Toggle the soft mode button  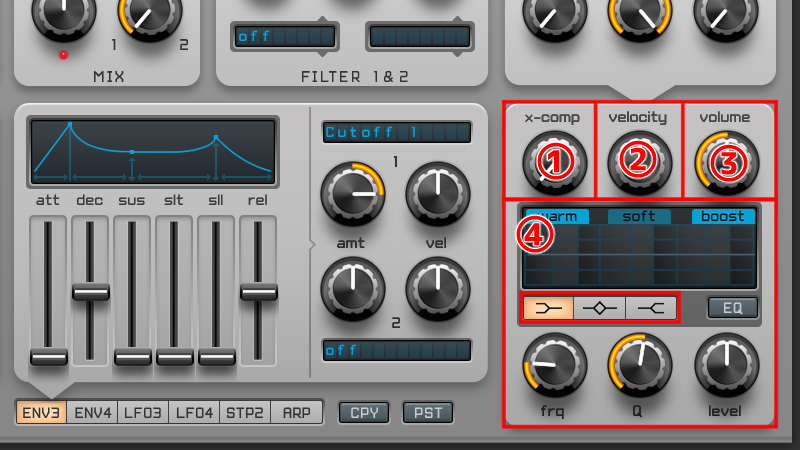pyautogui.click(x=639, y=216)
